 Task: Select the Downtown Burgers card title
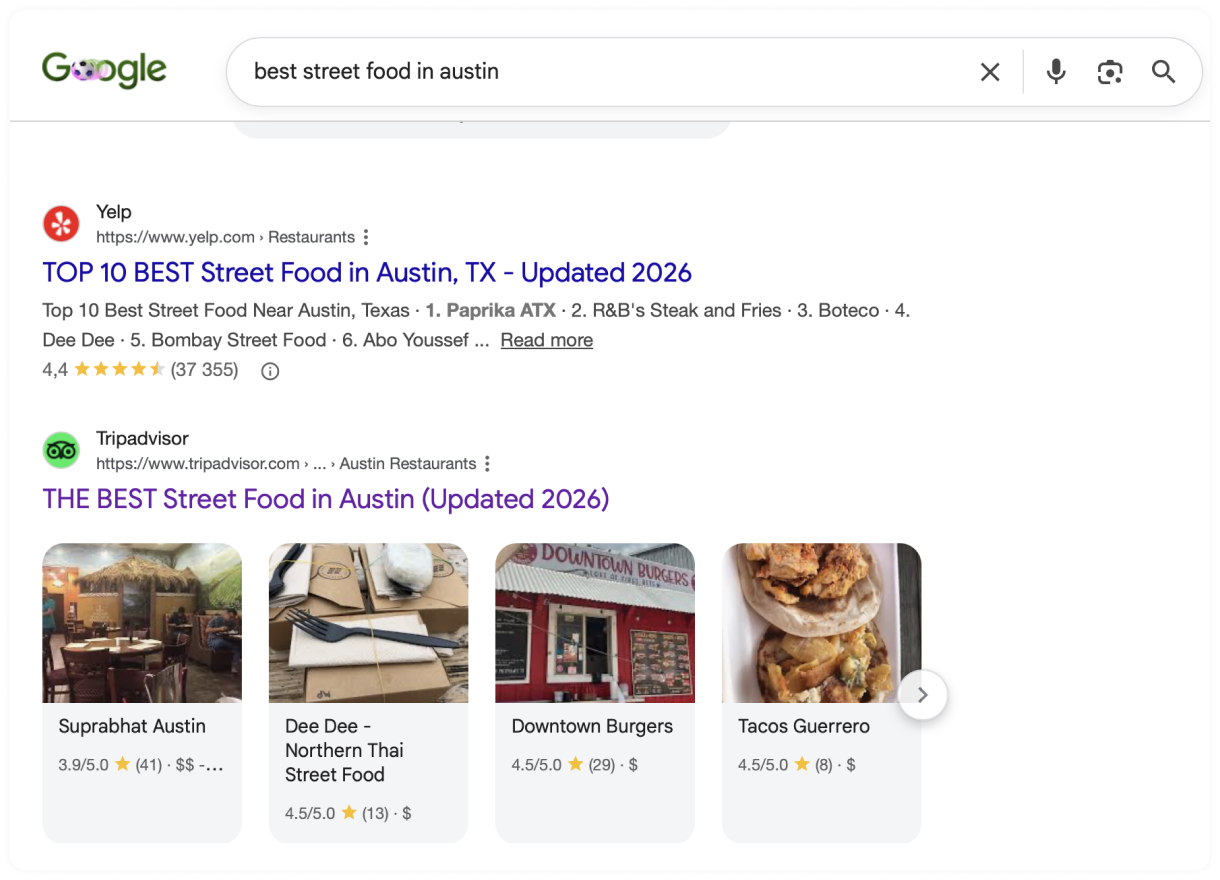(x=592, y=727)
